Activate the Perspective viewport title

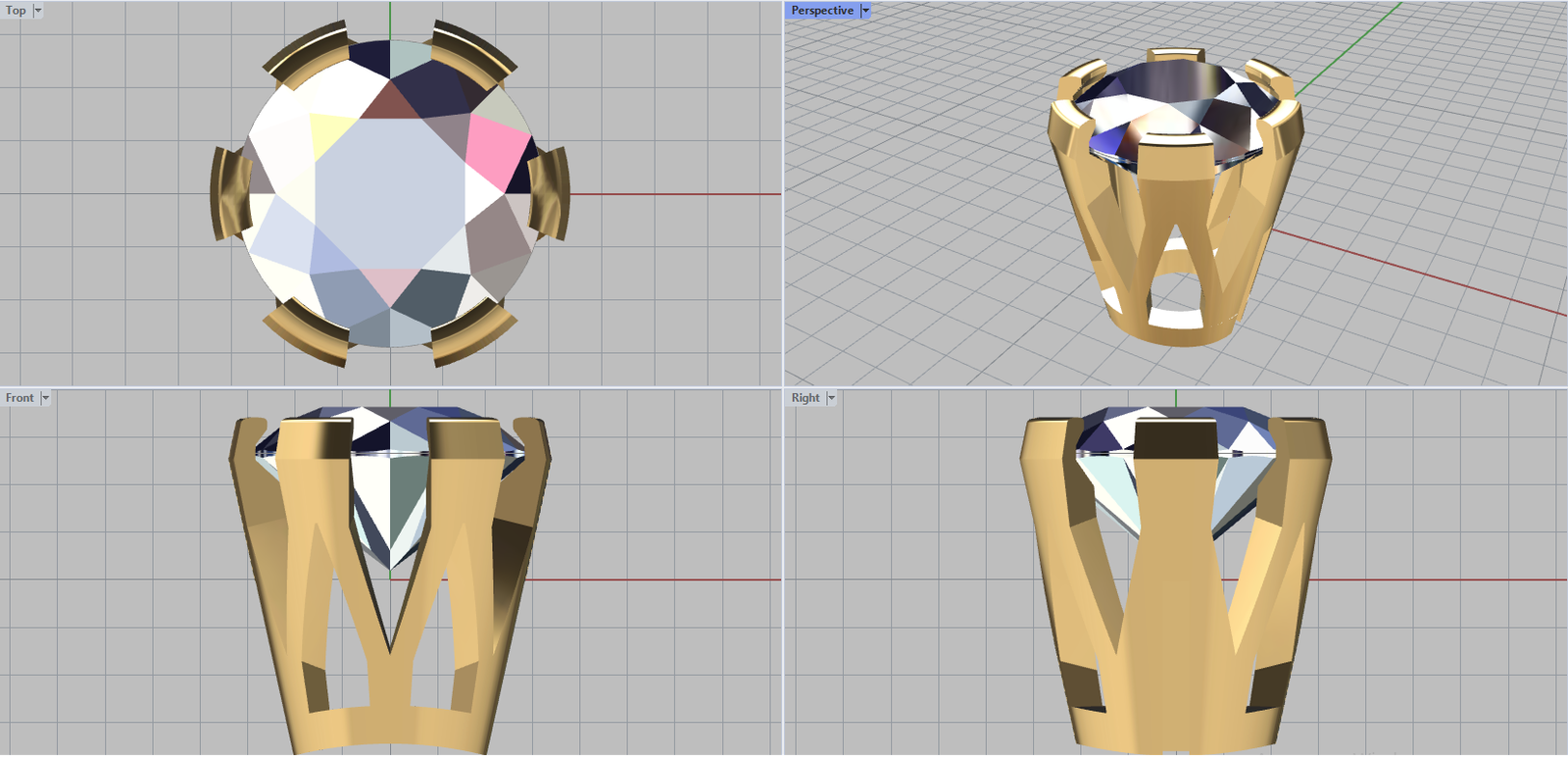pos(821,11)
